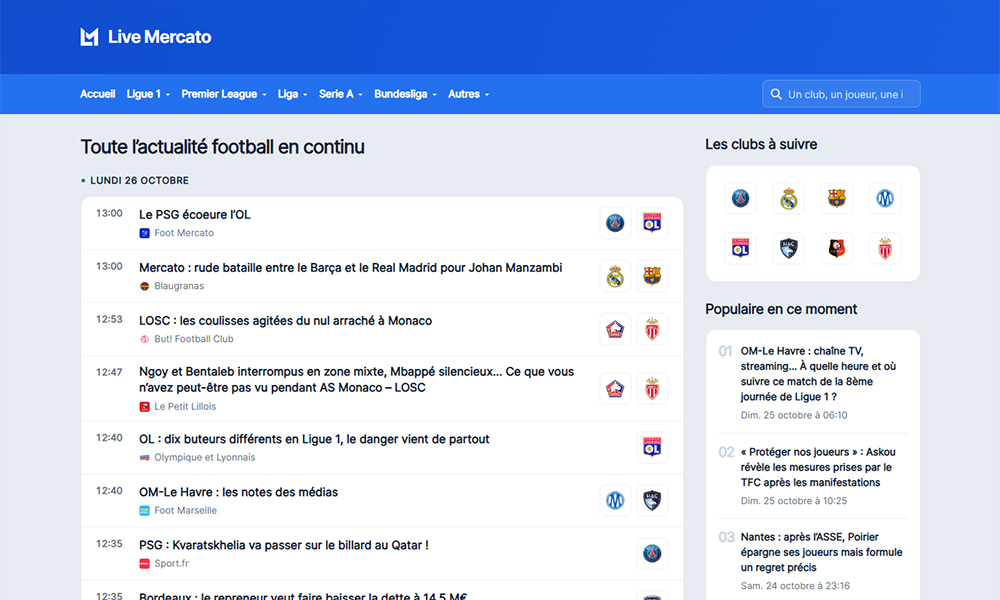The image size is (1000, 600).
Task: Open FC Barcelona club in Les clubs à suivre
Action: tap(837, 198)
